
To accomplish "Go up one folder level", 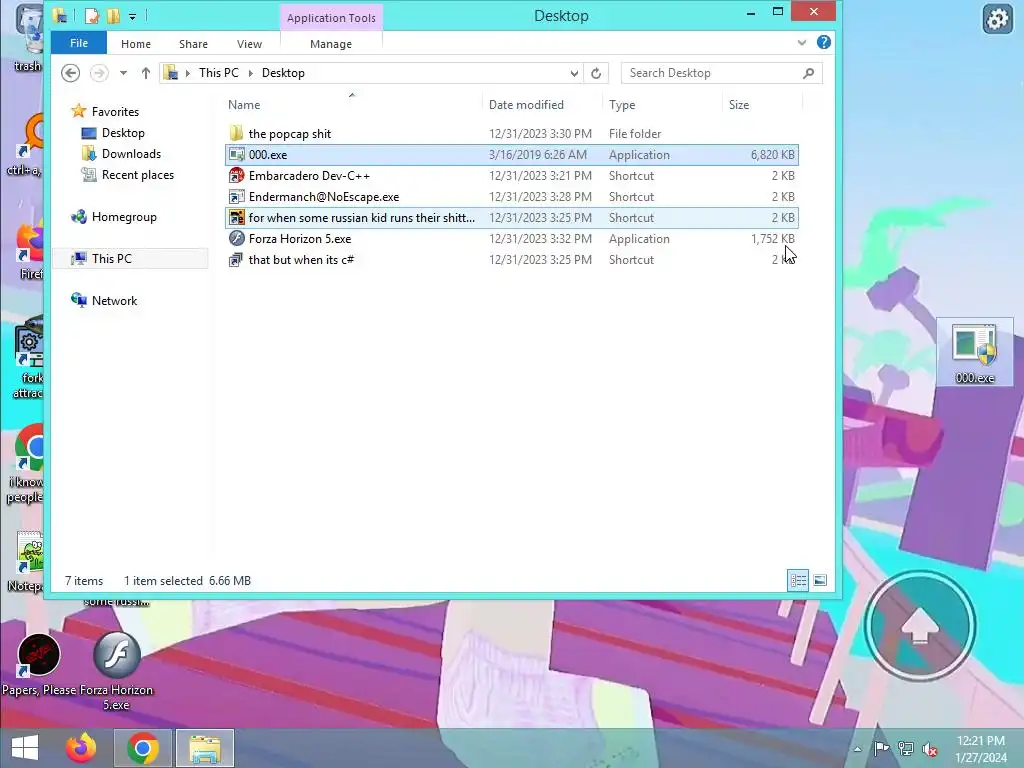I will pyautogui.click(x=146, y=73).
